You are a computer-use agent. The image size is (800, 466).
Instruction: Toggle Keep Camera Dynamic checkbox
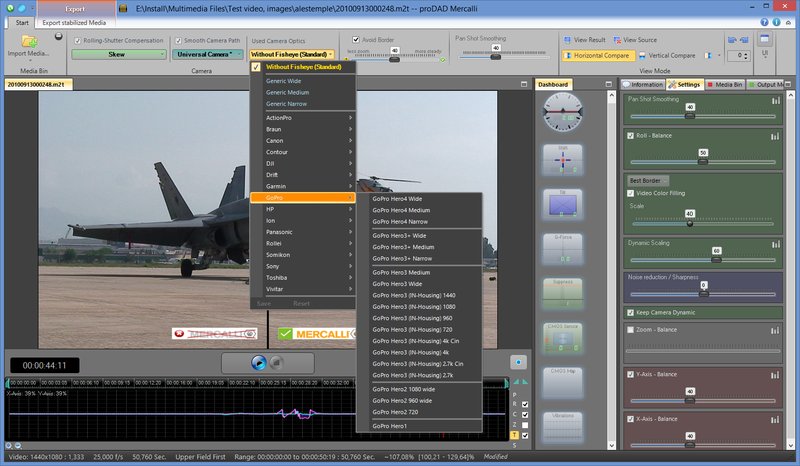[x=631, y=312]
